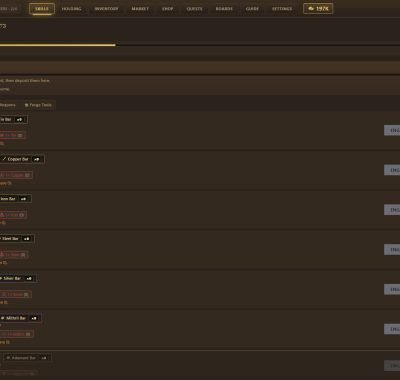Click the skill experience progress bar
This screenshot has width=400, height=380.
pos(200,45)
